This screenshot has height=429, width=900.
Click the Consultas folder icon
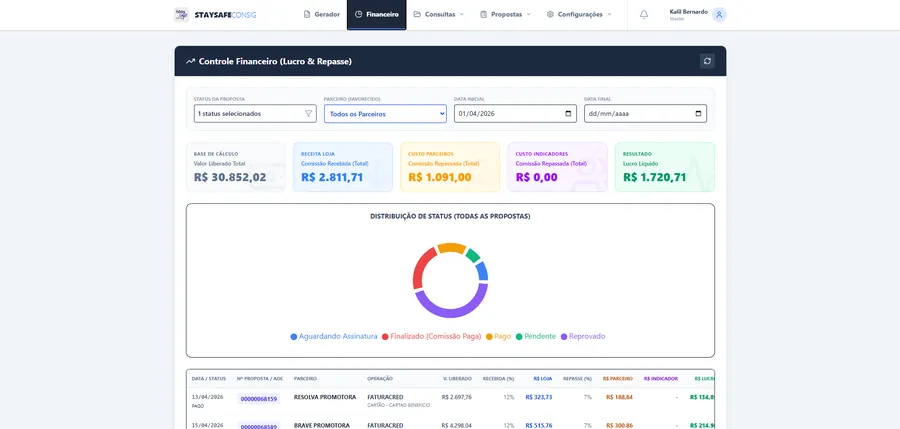[417, 14]
